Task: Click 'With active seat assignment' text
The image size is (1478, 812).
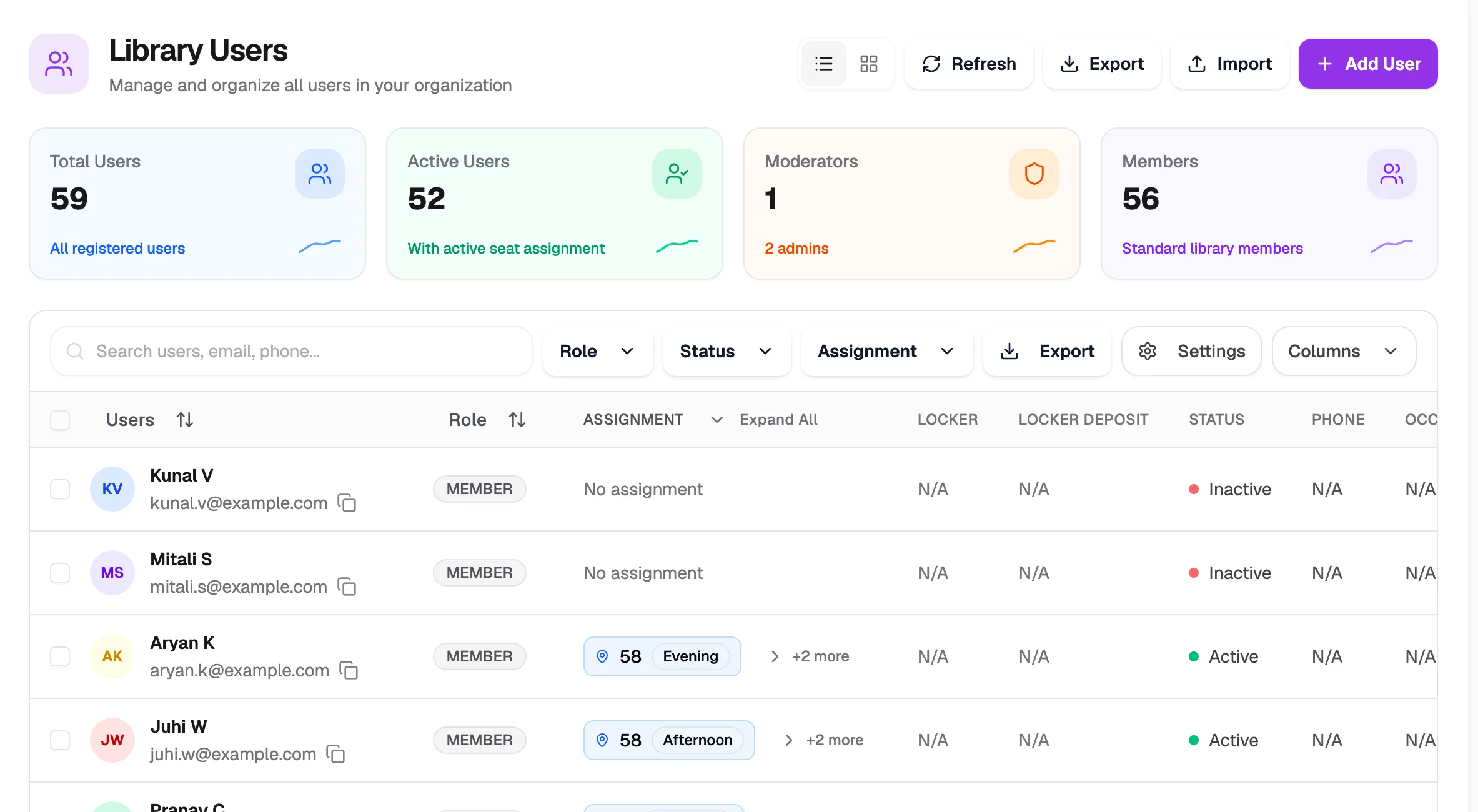Action: tap(506, 248)
